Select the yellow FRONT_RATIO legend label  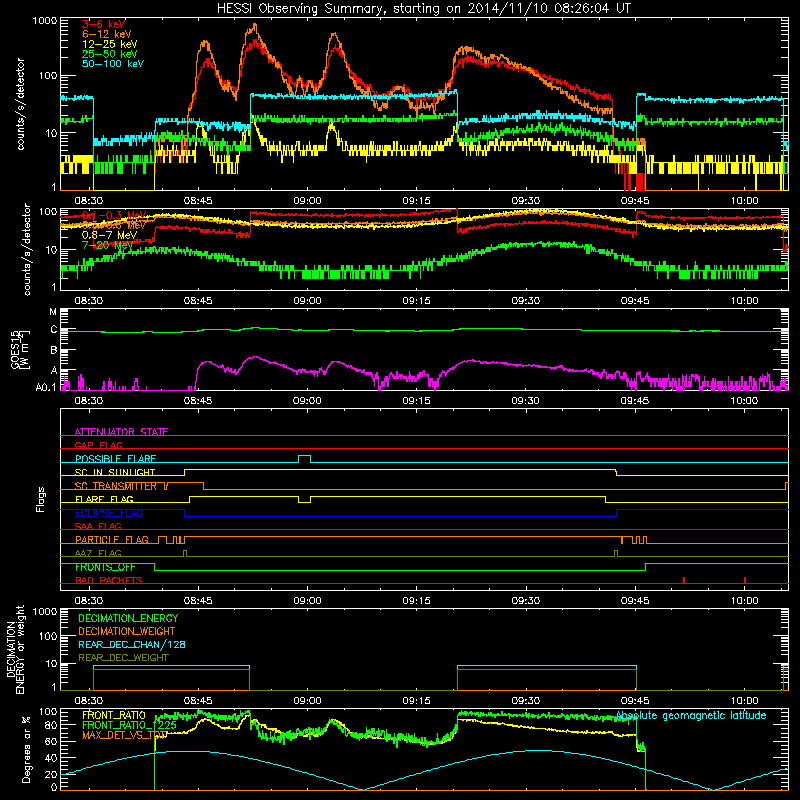click(114, 715)
